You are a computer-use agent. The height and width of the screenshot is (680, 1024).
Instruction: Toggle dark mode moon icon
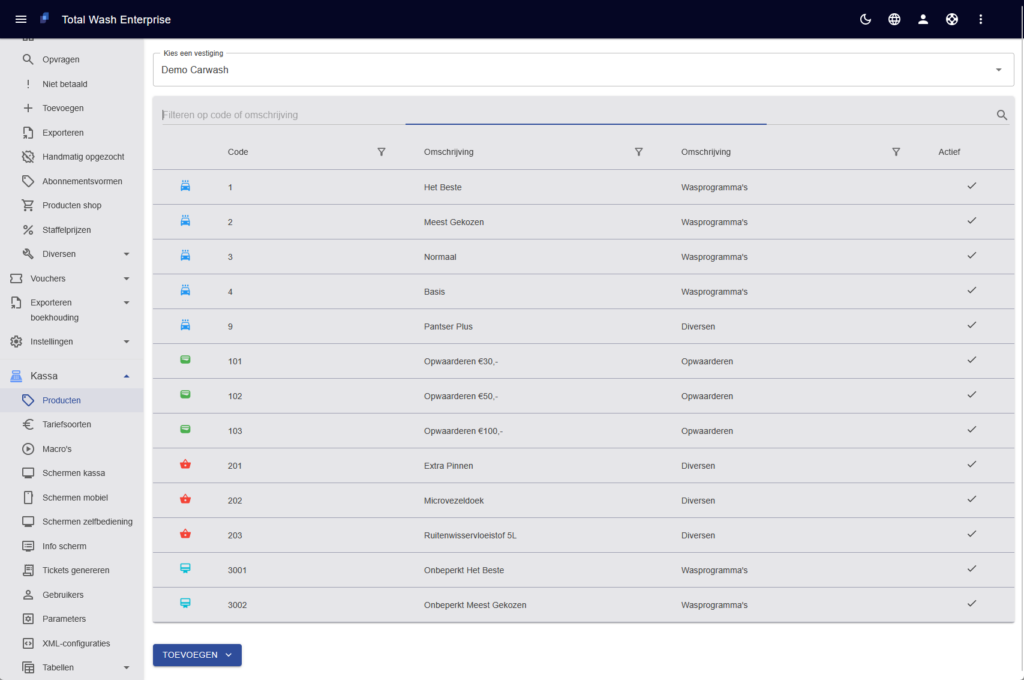[x=865, y=19]
